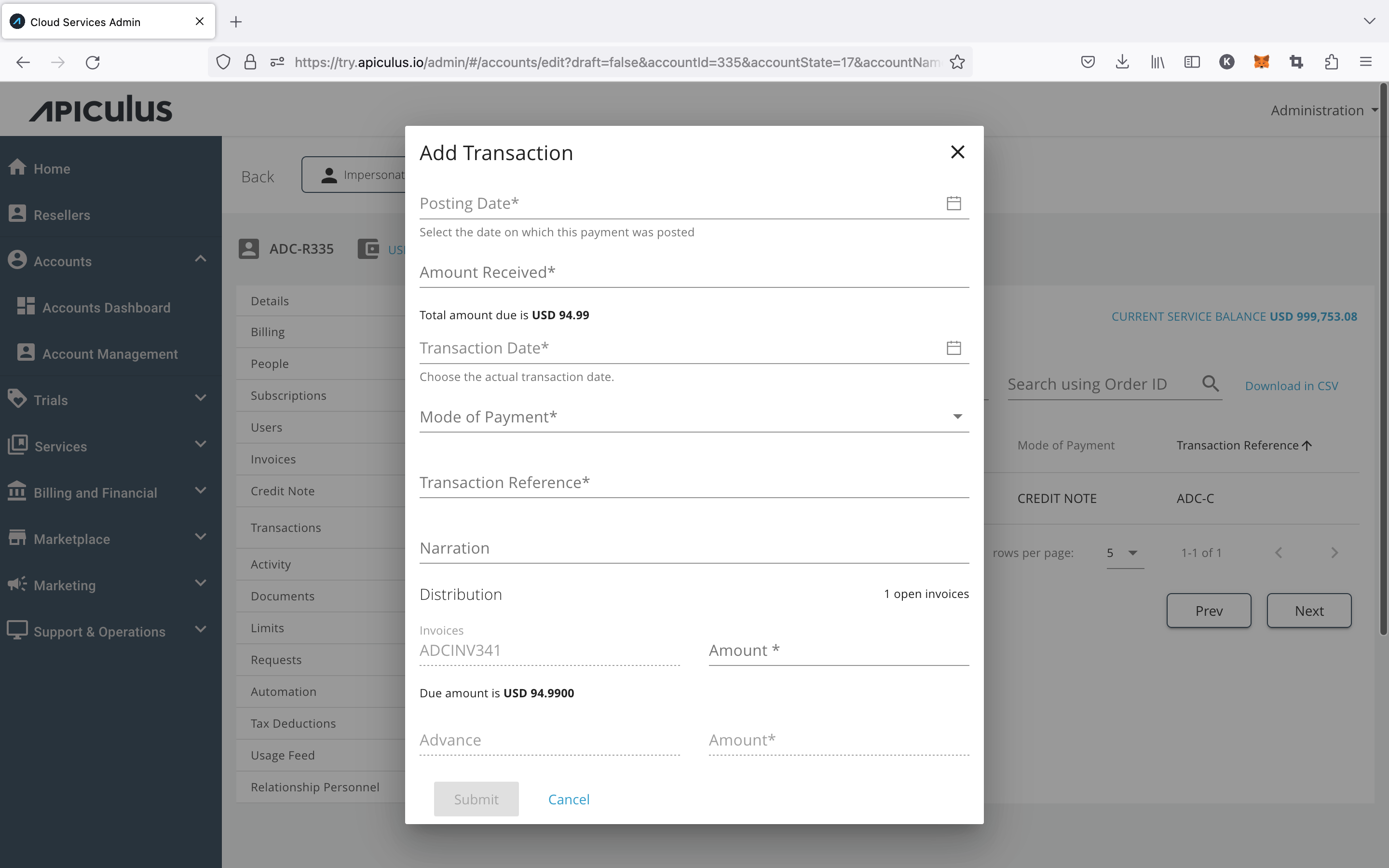
Task: Switch to the Invoices tab
Action: click(x=273, y=459)
